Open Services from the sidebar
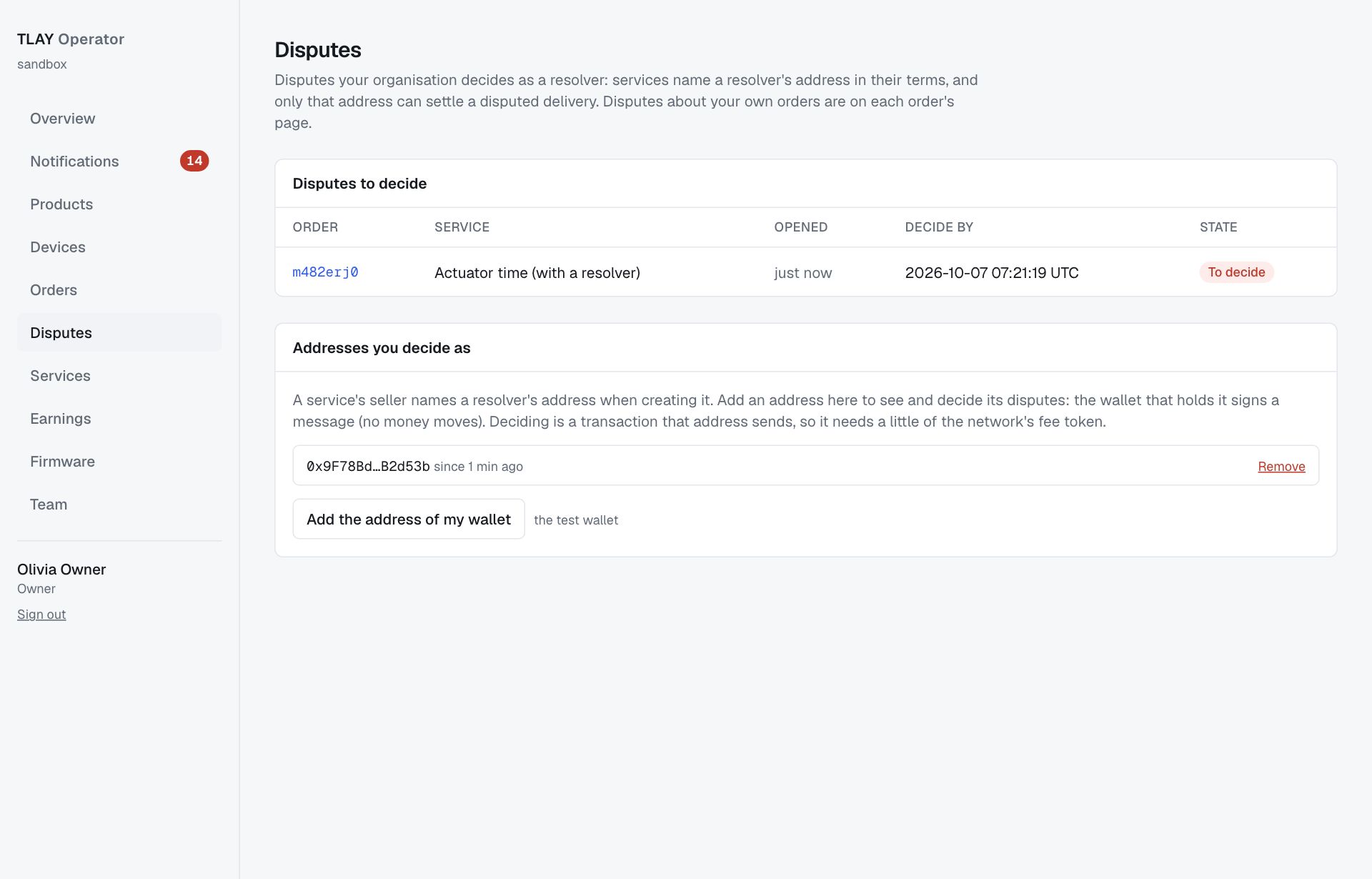 click(119, 376)
